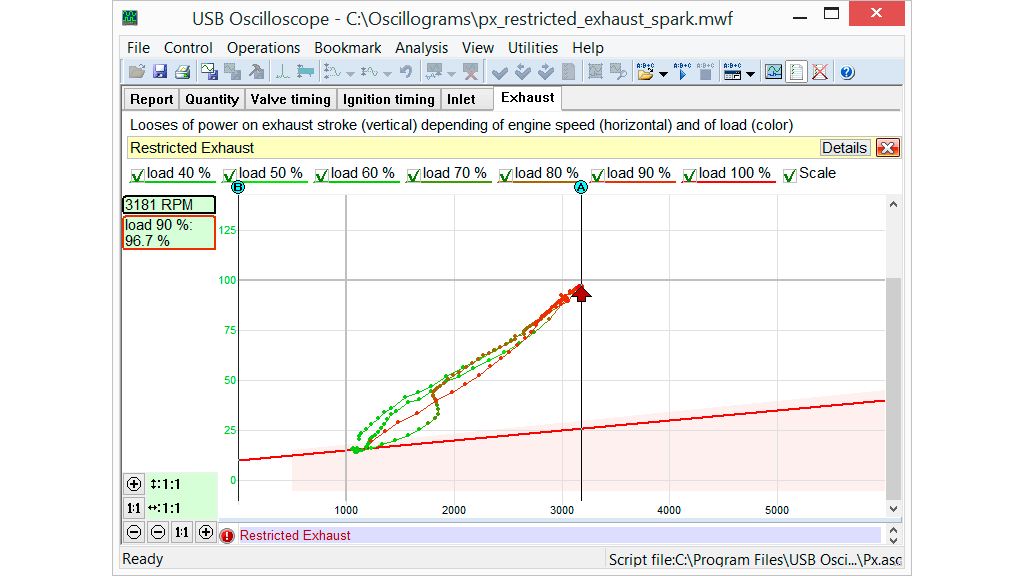
Task: Switch to the Report tab
Action: point(152,99)
